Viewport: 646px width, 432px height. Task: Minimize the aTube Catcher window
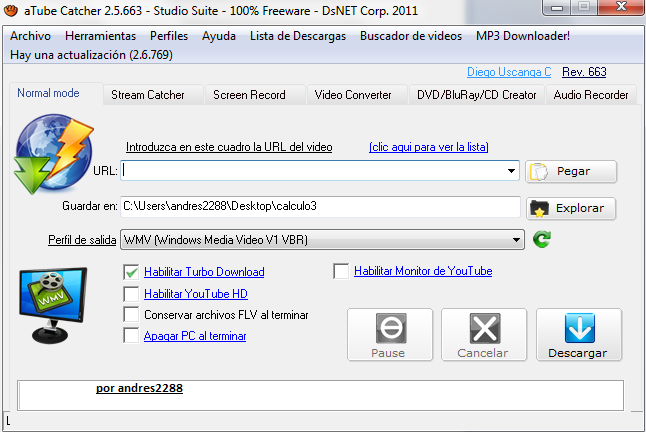point(557,7)
